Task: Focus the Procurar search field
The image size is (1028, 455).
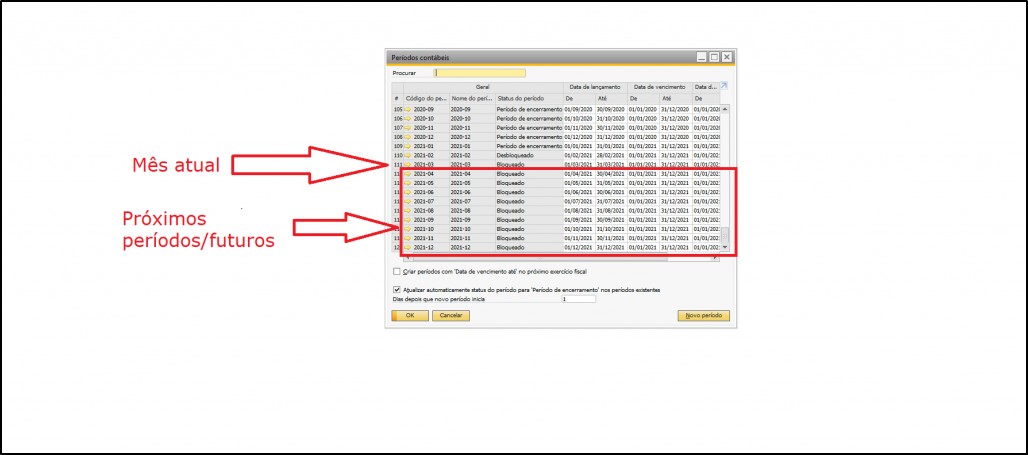Action: click(480, 73)
